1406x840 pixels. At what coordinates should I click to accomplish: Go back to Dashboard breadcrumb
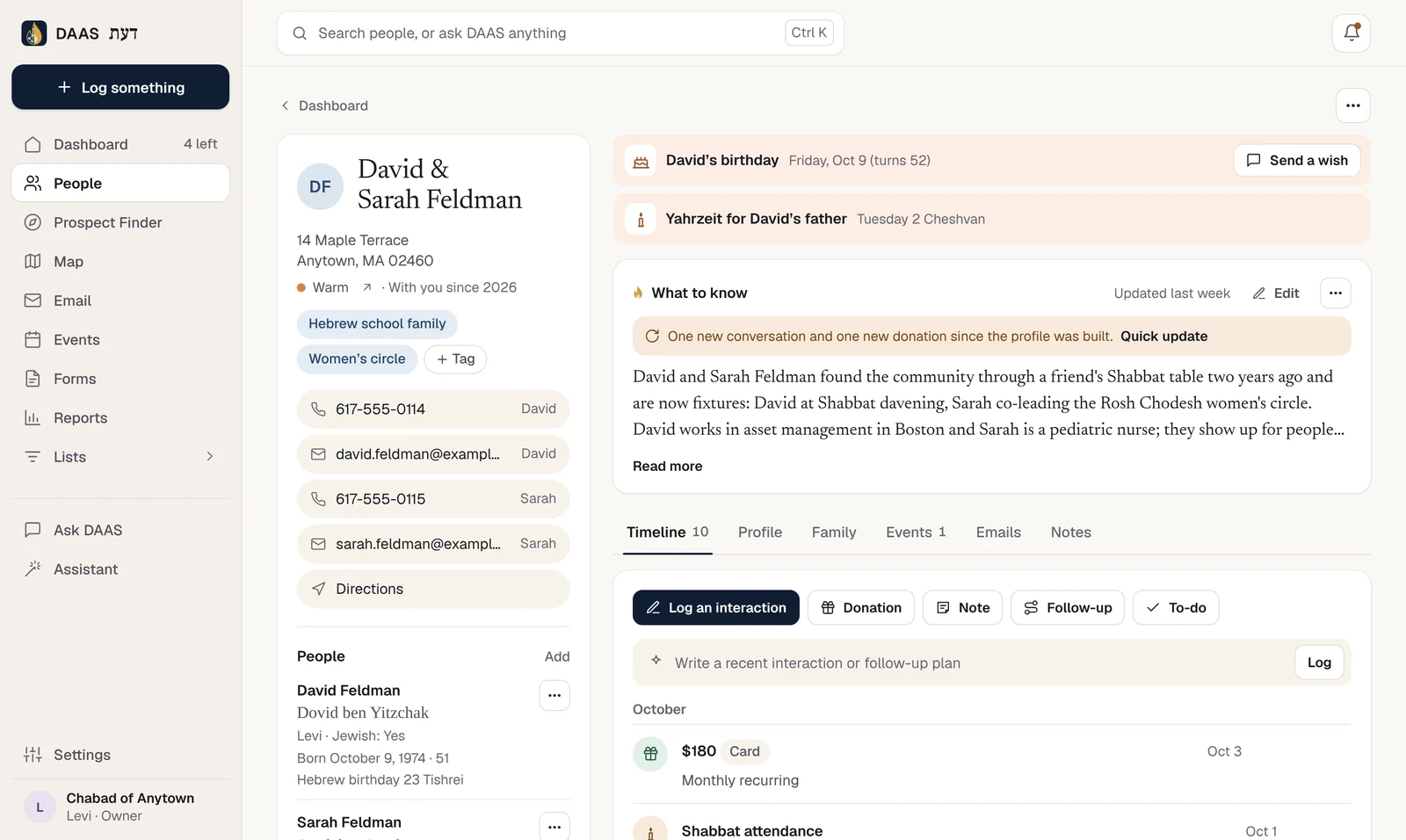[x=324, y=105]
